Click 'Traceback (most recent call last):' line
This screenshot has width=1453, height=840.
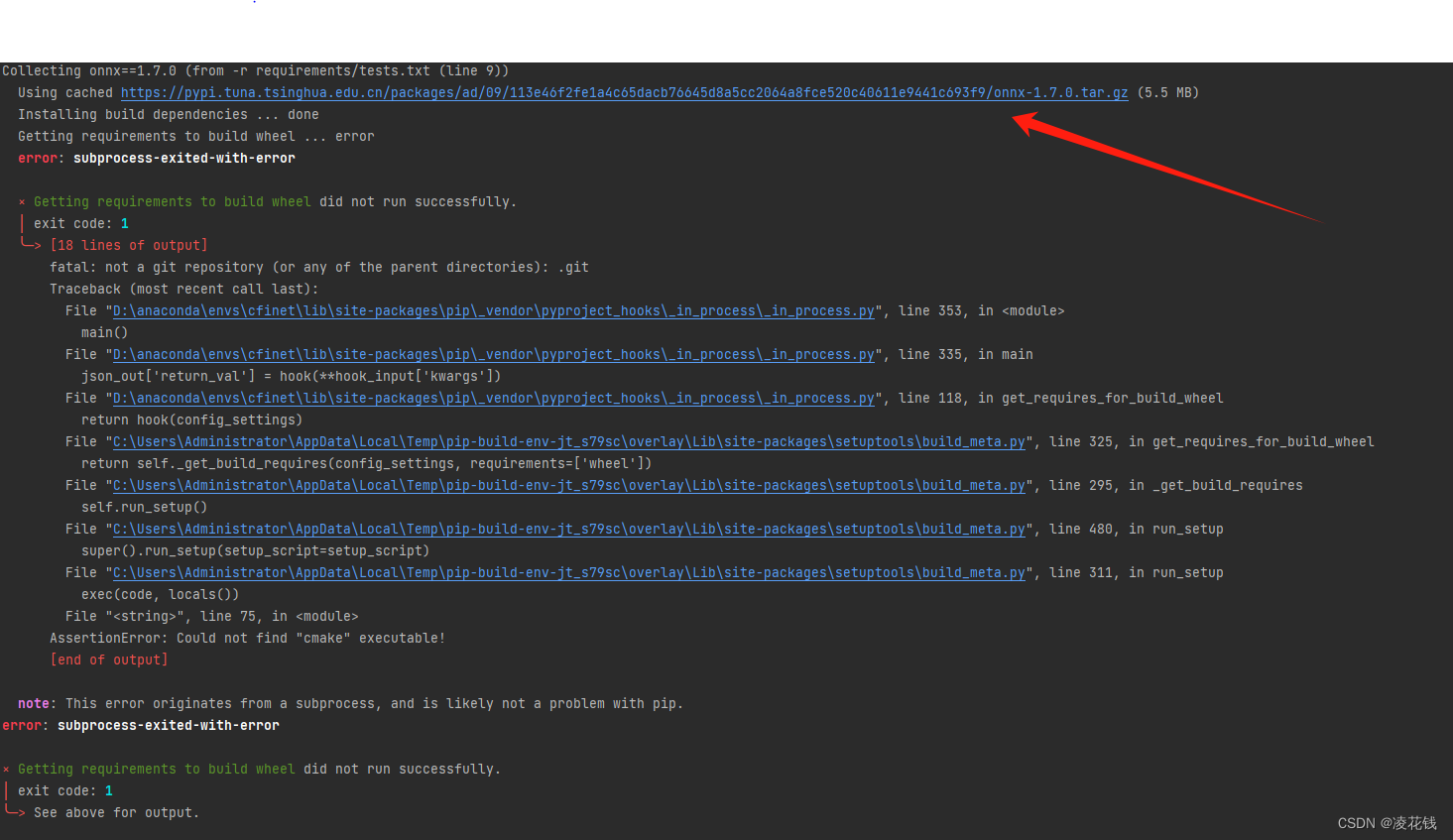pos(184,289)
